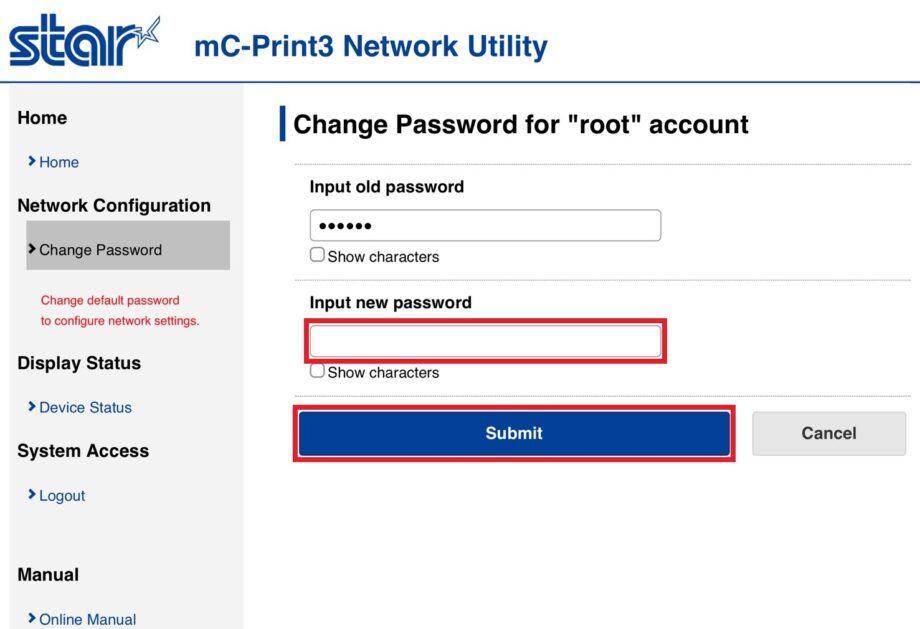Focus the Input new password field
This screenshot has width=920, height=629.
pyautogui.click(x=485, y=341)
